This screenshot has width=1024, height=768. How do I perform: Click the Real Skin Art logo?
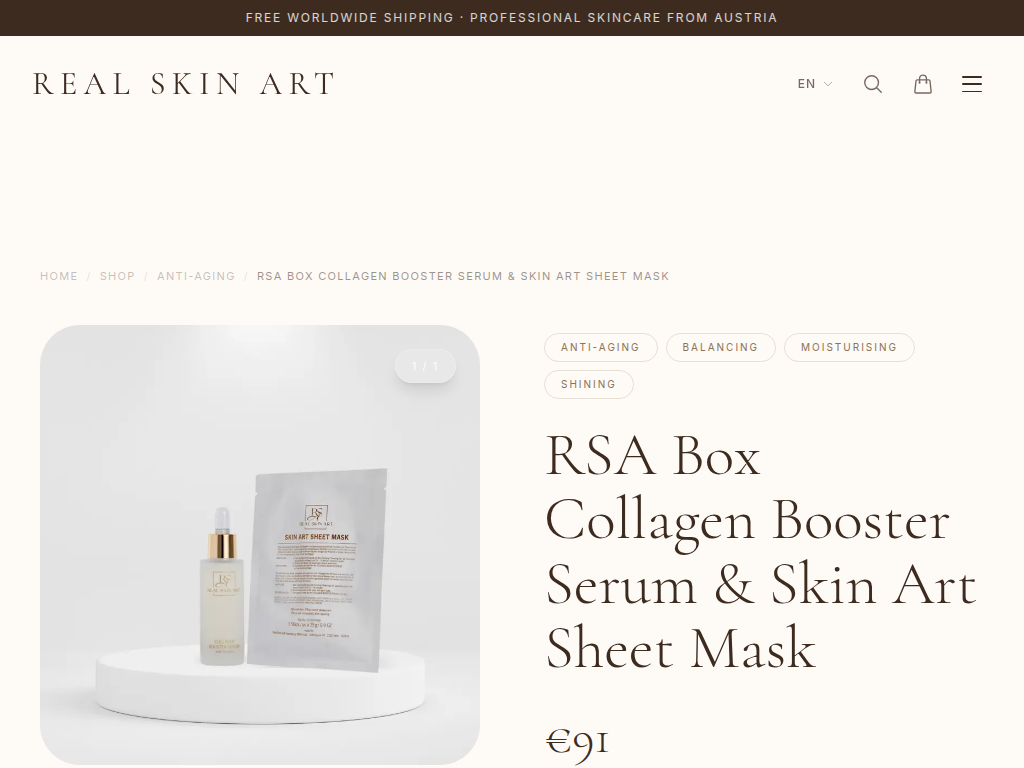point(184,84)
